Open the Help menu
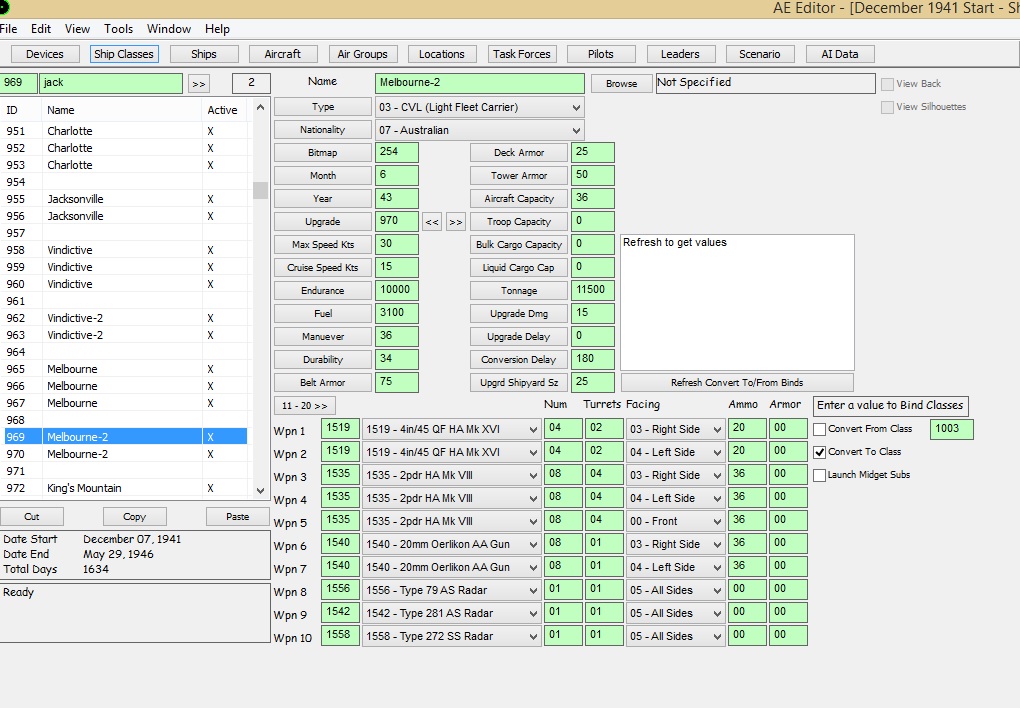1020x708 pixels. [217, 29]
